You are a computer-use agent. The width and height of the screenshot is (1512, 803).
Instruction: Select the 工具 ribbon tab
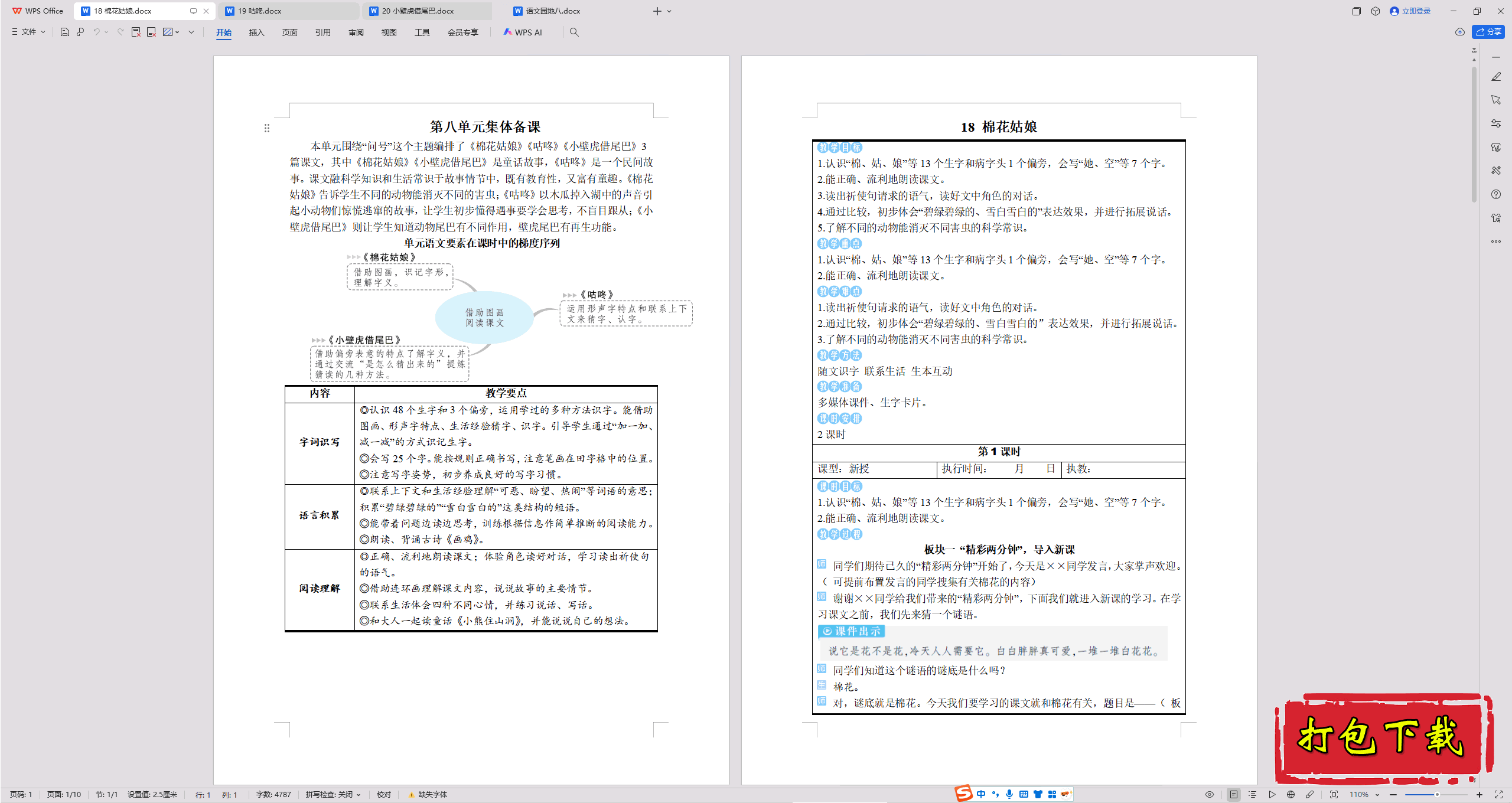click(x=422, y=32)
